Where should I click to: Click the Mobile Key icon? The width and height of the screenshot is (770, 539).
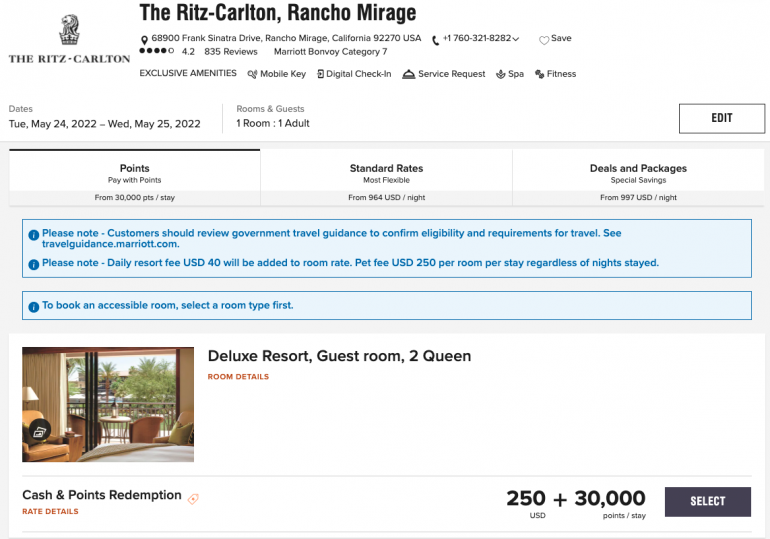(252, 74)
